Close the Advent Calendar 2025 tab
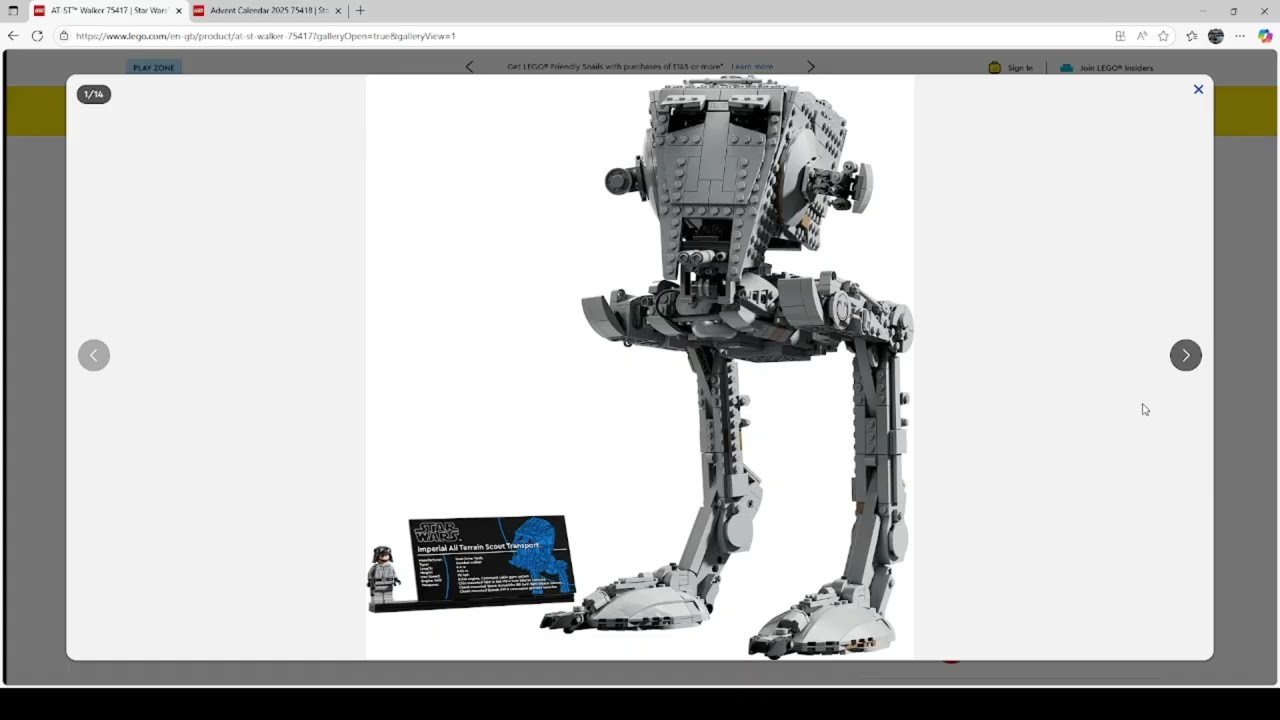 pos(338,11)
